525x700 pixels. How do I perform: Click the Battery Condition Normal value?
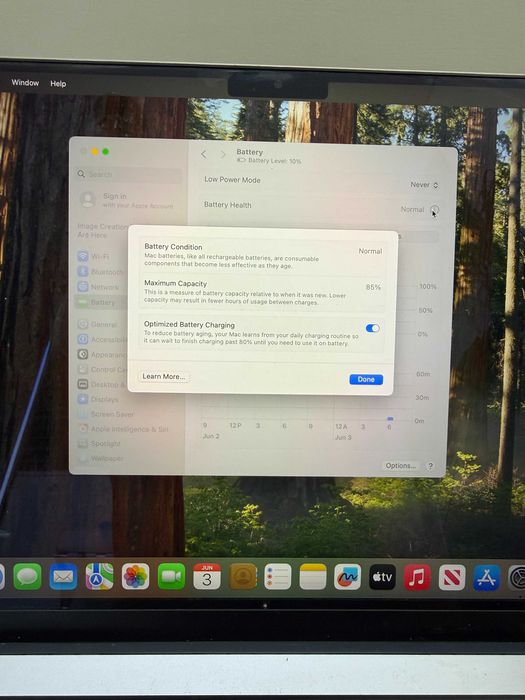pos(370,251)
